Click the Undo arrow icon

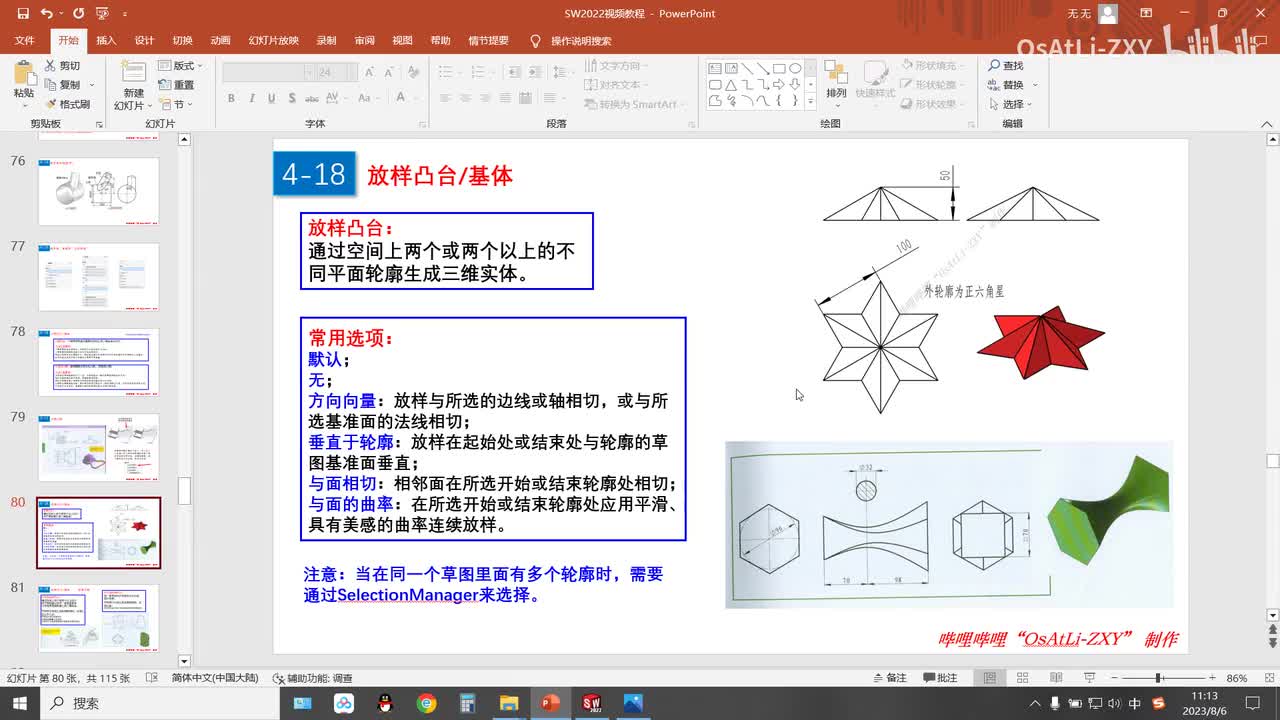tap(47, 14)
